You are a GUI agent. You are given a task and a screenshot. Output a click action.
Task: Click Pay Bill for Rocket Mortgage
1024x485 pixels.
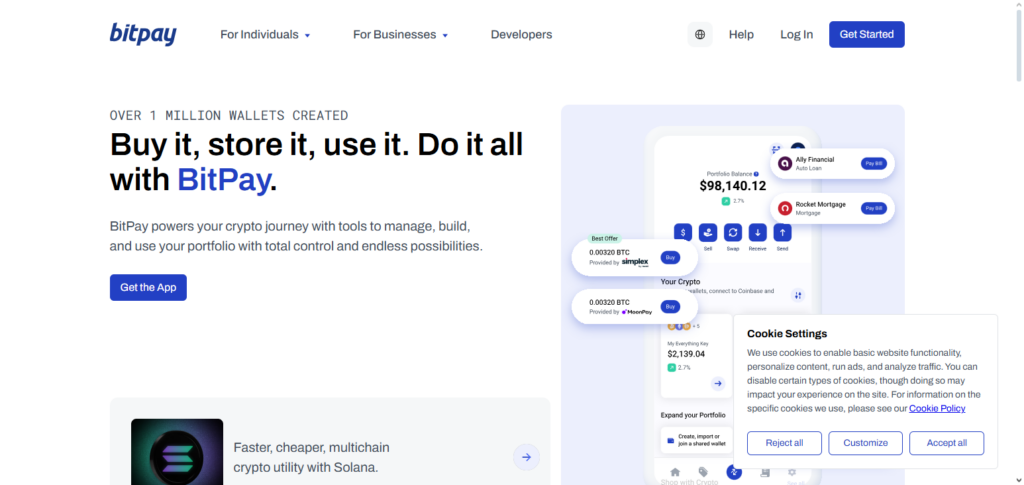tap(874, 208)
